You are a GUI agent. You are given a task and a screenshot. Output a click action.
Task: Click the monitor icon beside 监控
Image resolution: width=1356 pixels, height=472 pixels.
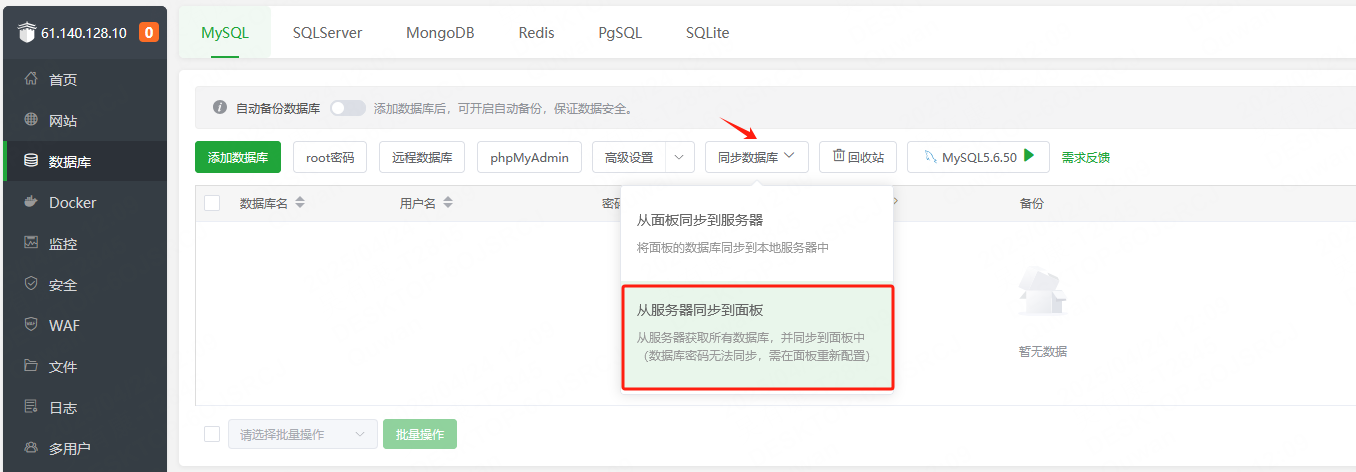[x=31, y=243]
